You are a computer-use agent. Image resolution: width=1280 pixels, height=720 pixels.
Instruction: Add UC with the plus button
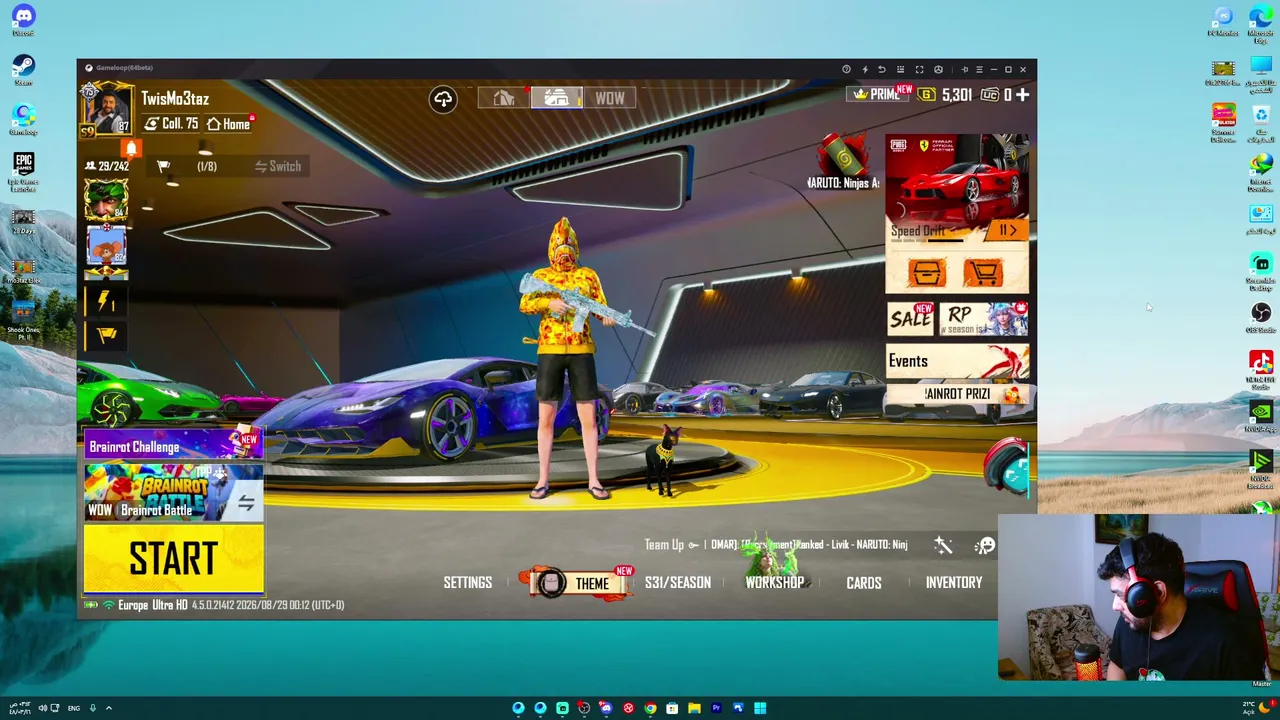pyautogui.click(x=1022, y=95)
